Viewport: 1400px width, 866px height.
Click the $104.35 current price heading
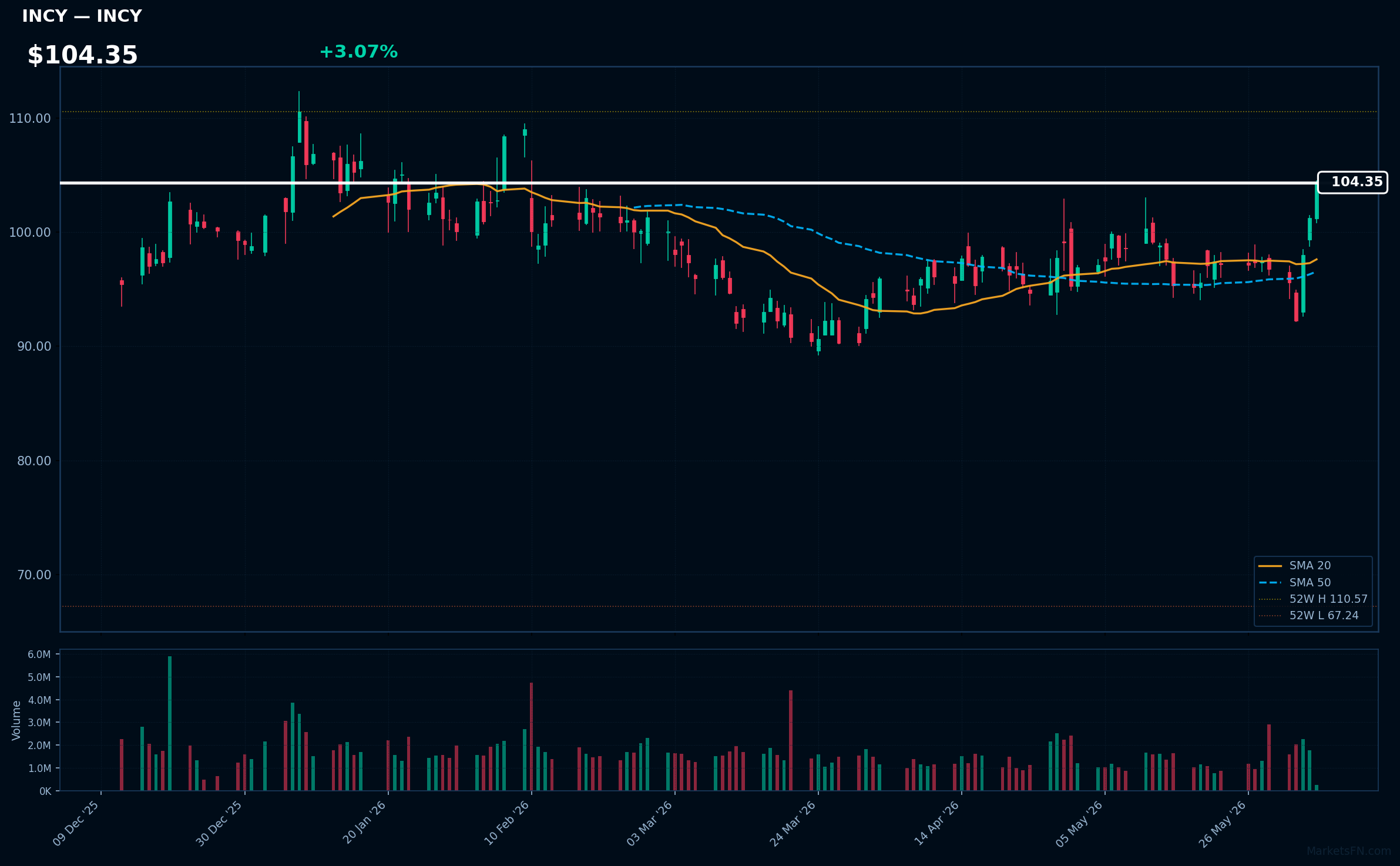point(82,55)
